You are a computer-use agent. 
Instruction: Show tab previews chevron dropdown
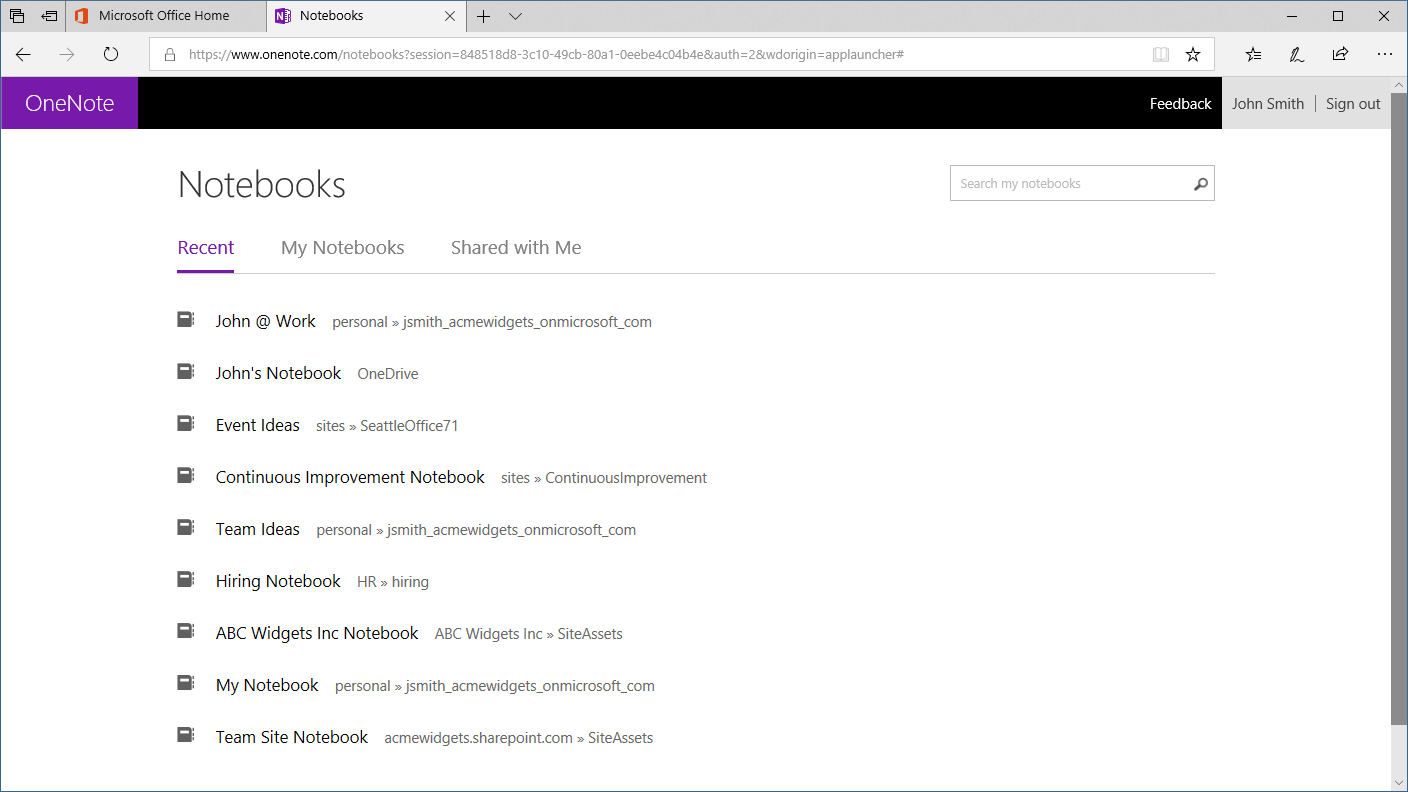[515, 16]
